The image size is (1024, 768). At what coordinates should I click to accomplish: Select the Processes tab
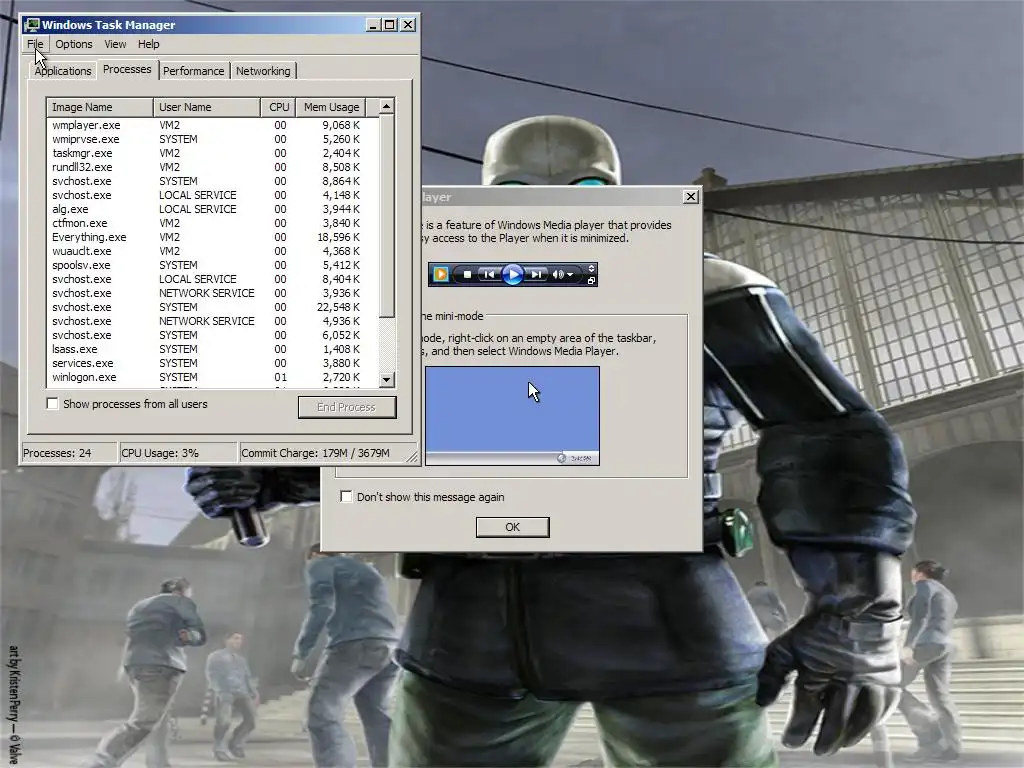click(x=127, y=69)
